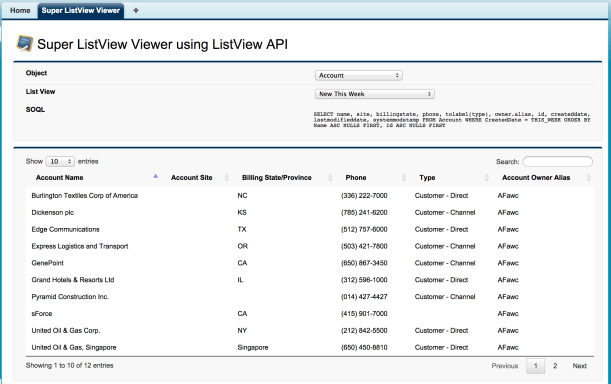Click phone number (785) 241-6200
Viewport: 611px width, 384px height.
pyautogui.click(x=364, y=212)
